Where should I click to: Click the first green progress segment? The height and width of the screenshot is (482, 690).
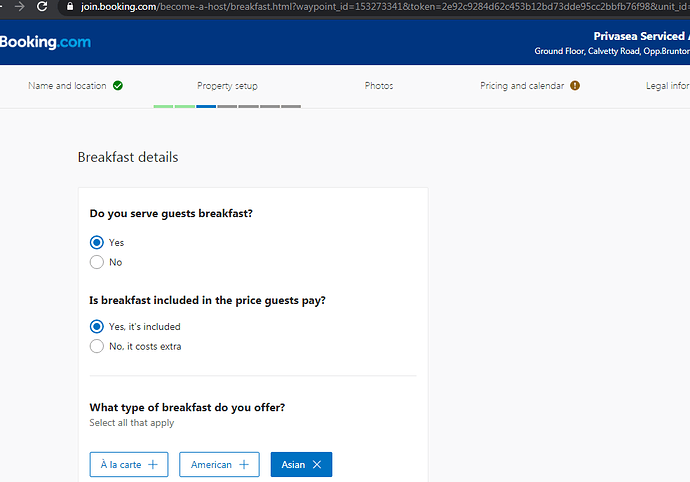click(163, 106)
